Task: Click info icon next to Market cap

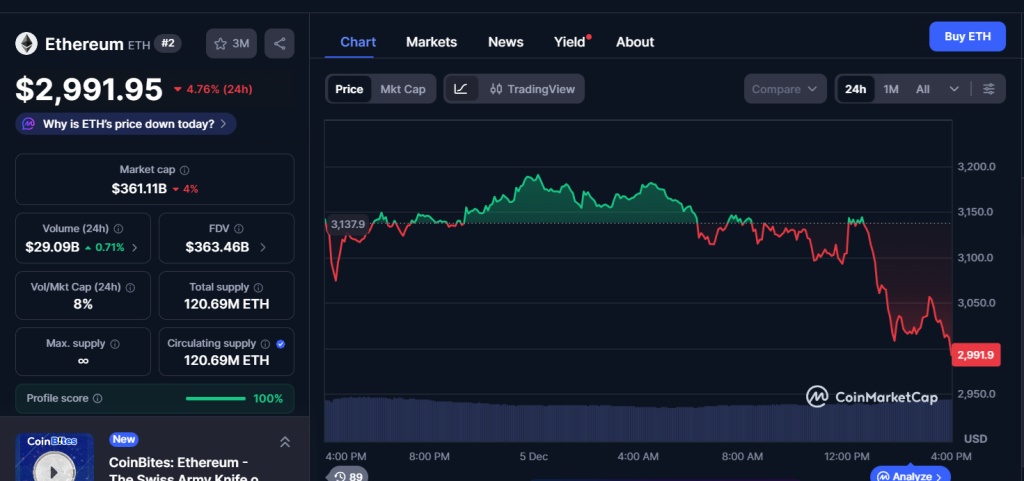Action: tap(185, 170)
